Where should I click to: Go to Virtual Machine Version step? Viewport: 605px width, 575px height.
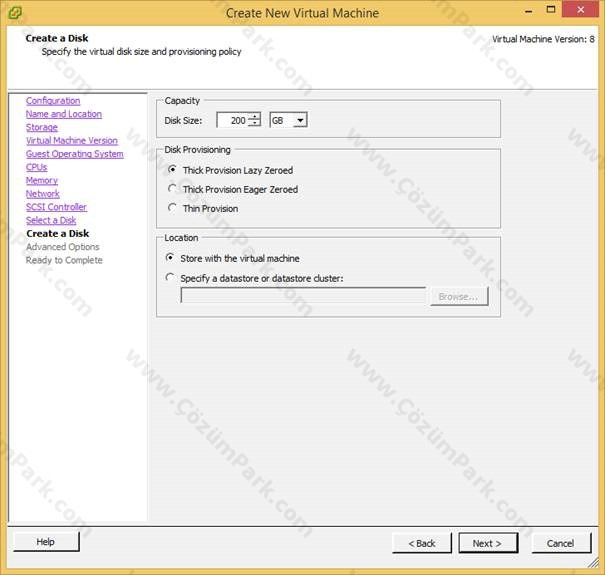coord(72,140)
